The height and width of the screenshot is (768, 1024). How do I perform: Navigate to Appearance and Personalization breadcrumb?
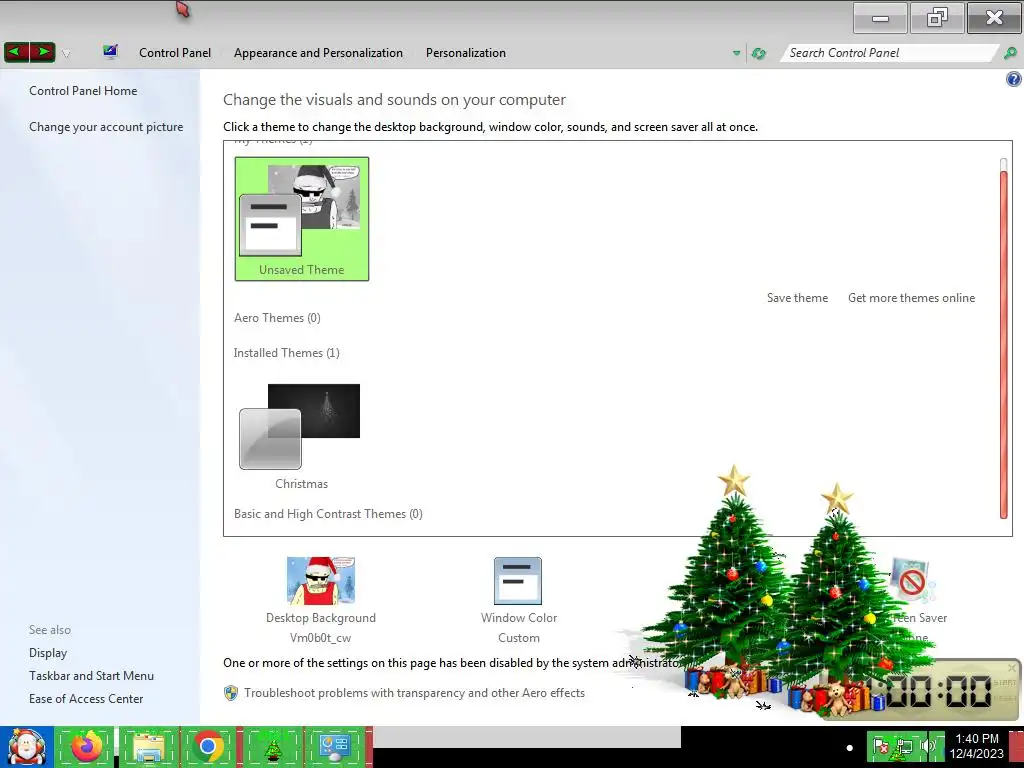(x=318, y=53)
